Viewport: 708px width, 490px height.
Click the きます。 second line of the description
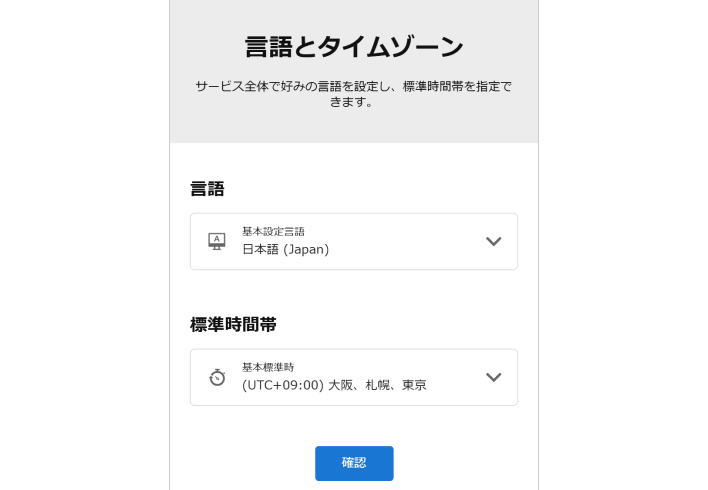click(x=354, y=101)
